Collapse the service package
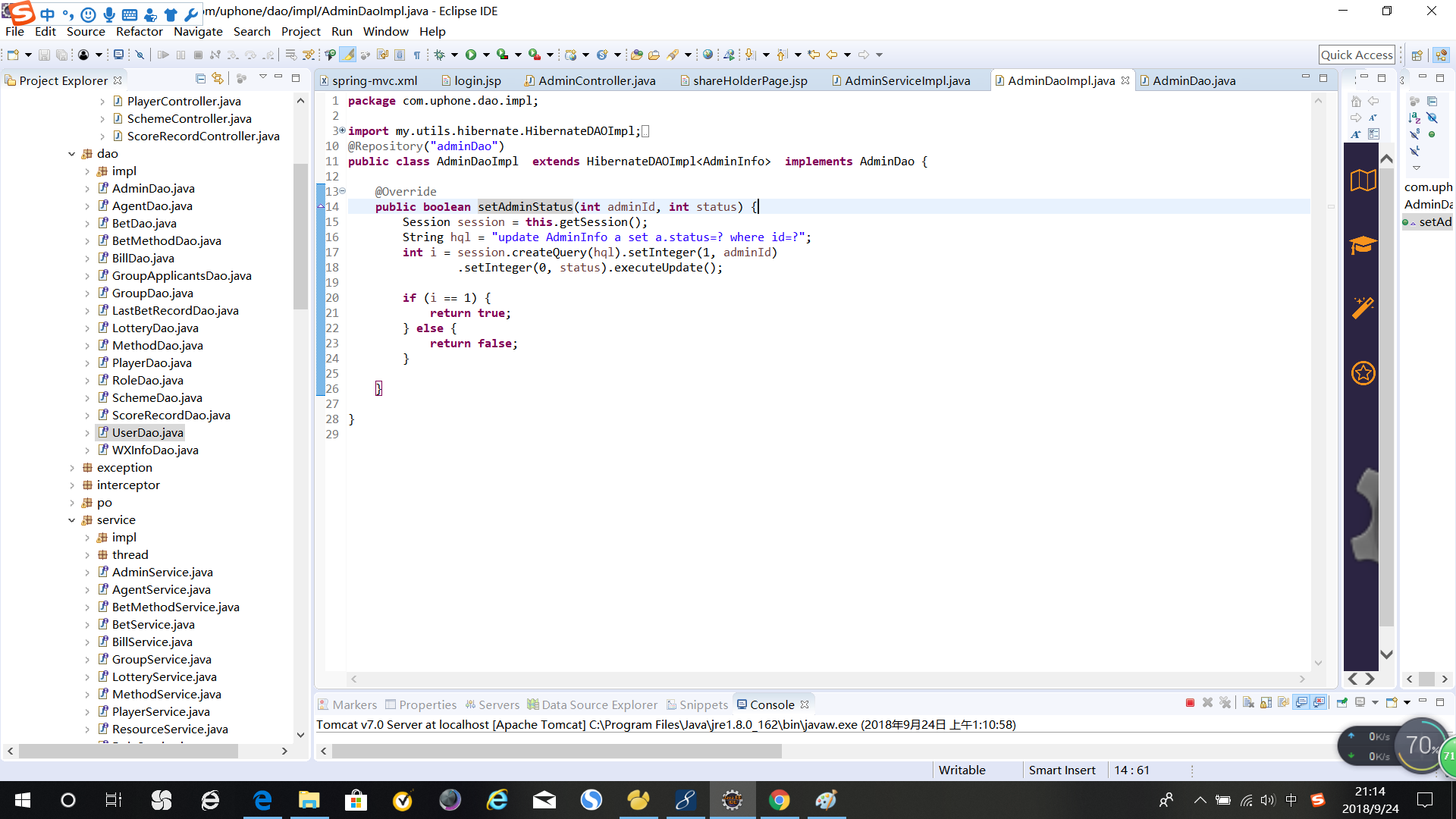The image size is (1456, 819). click(72, 520)
